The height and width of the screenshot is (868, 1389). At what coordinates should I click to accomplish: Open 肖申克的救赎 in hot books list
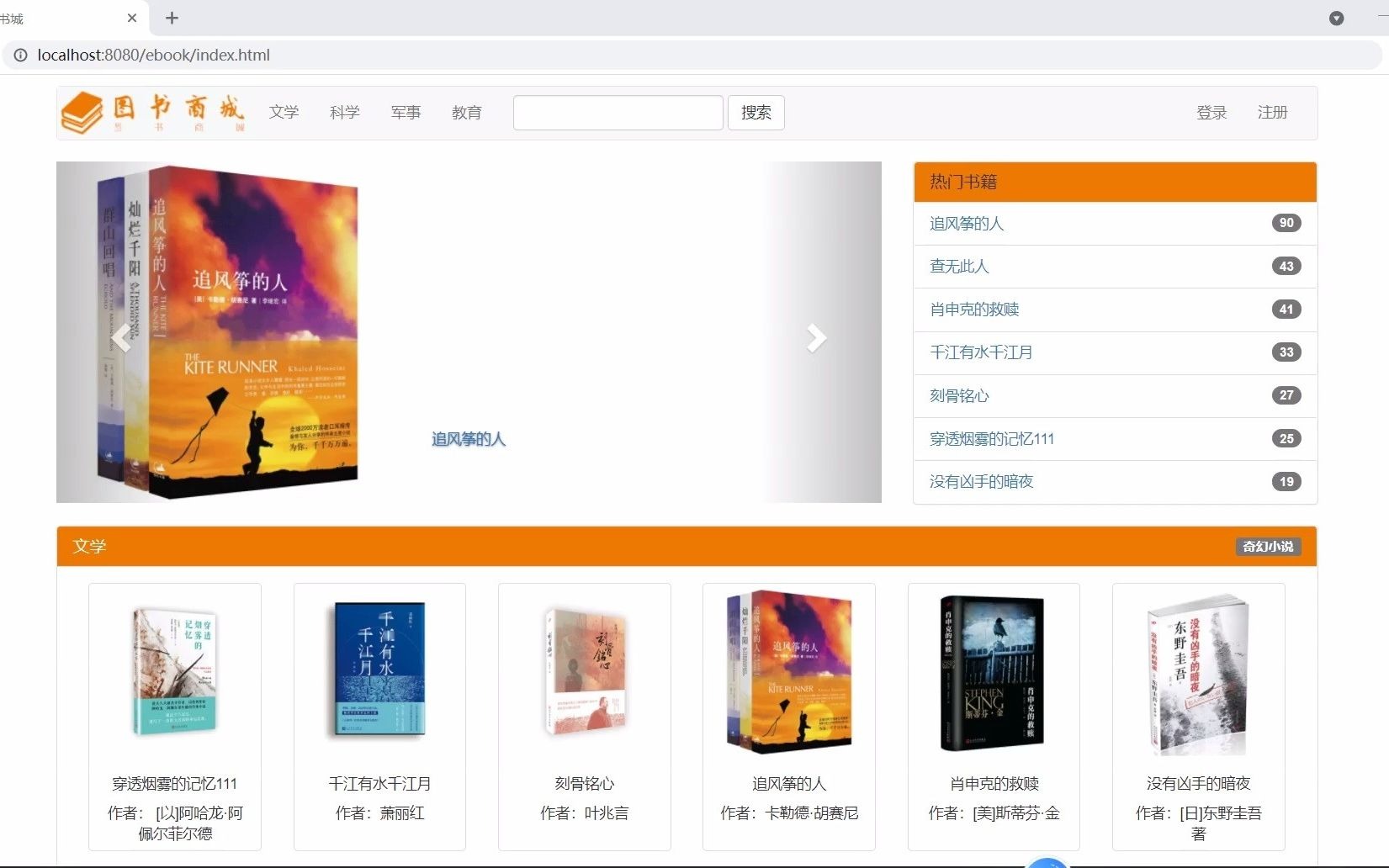point(974,310)
